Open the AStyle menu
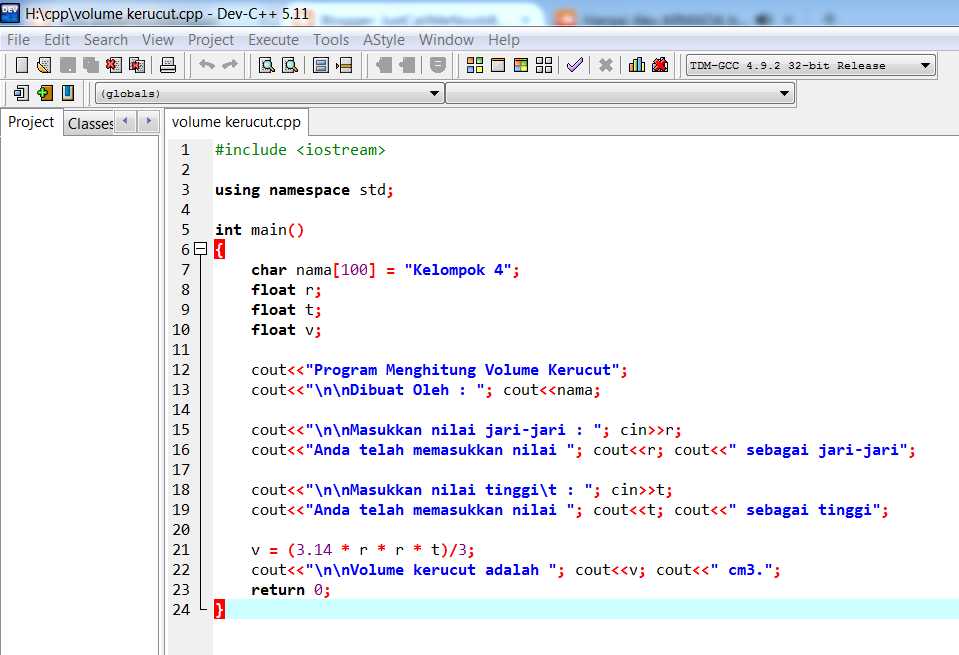The image size is (959, 655). [x=383, y=40]
